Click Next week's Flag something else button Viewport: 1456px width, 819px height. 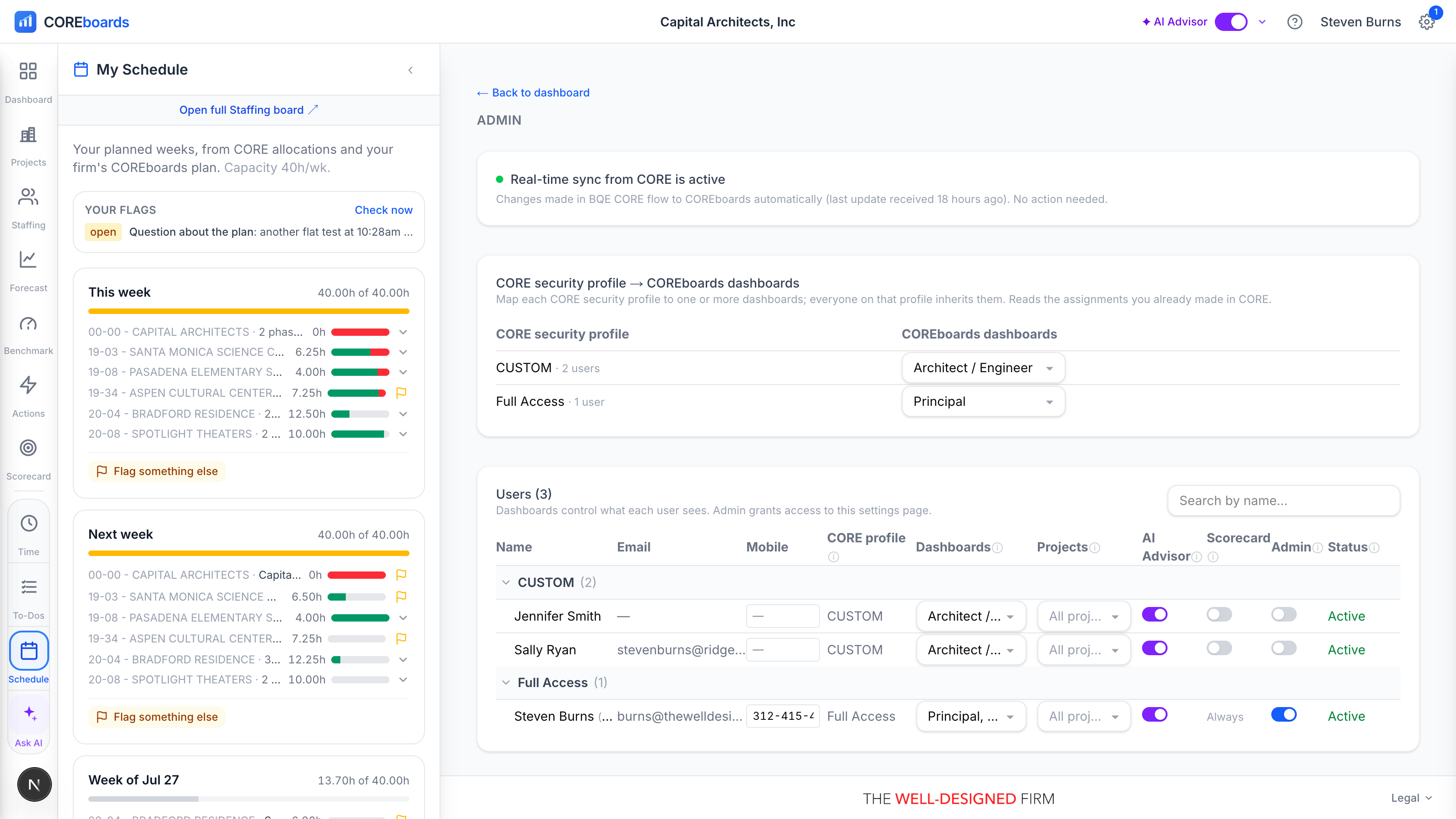pyautogui.click(x=157, y=717)
